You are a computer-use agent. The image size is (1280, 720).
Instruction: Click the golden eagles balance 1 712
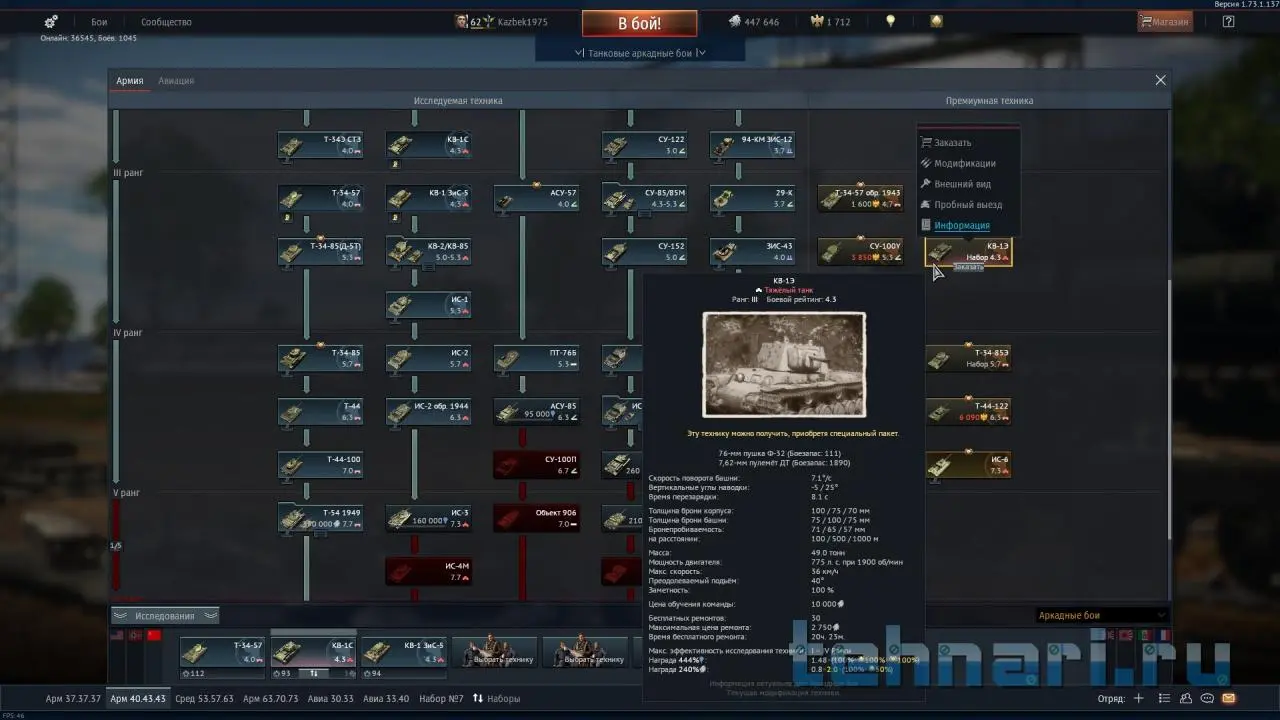coord(830,22)
